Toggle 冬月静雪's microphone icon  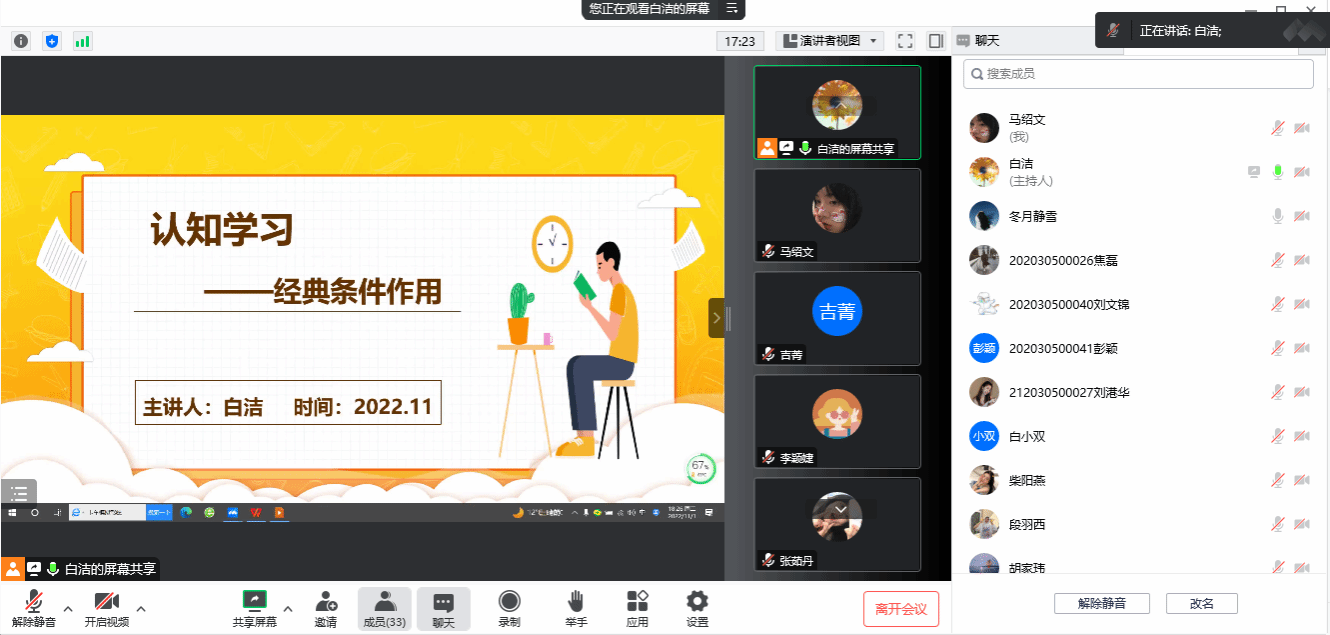pyautogui.click(x=1277, y=216)
